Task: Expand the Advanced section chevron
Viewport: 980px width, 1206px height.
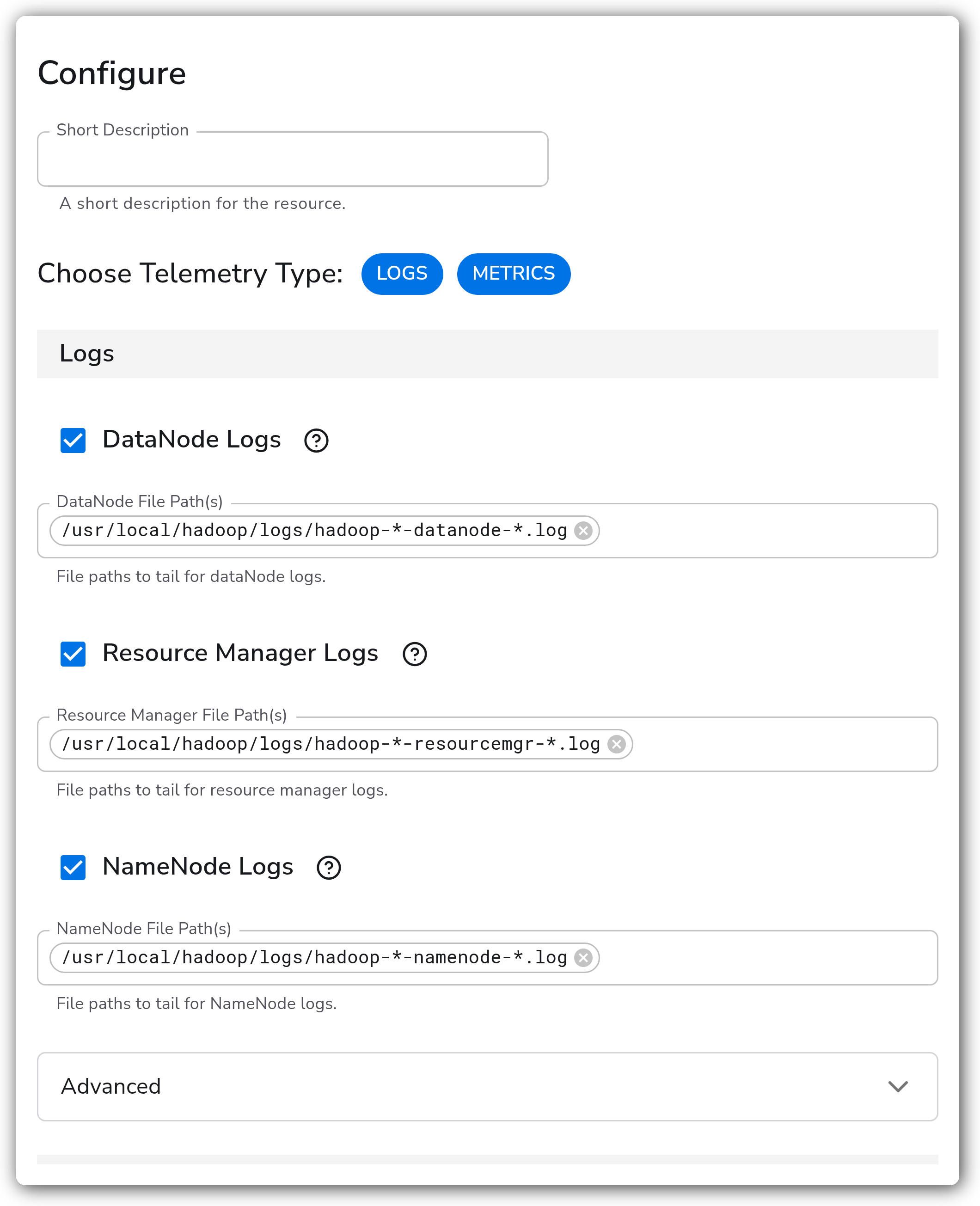Action: (898, 1086)
